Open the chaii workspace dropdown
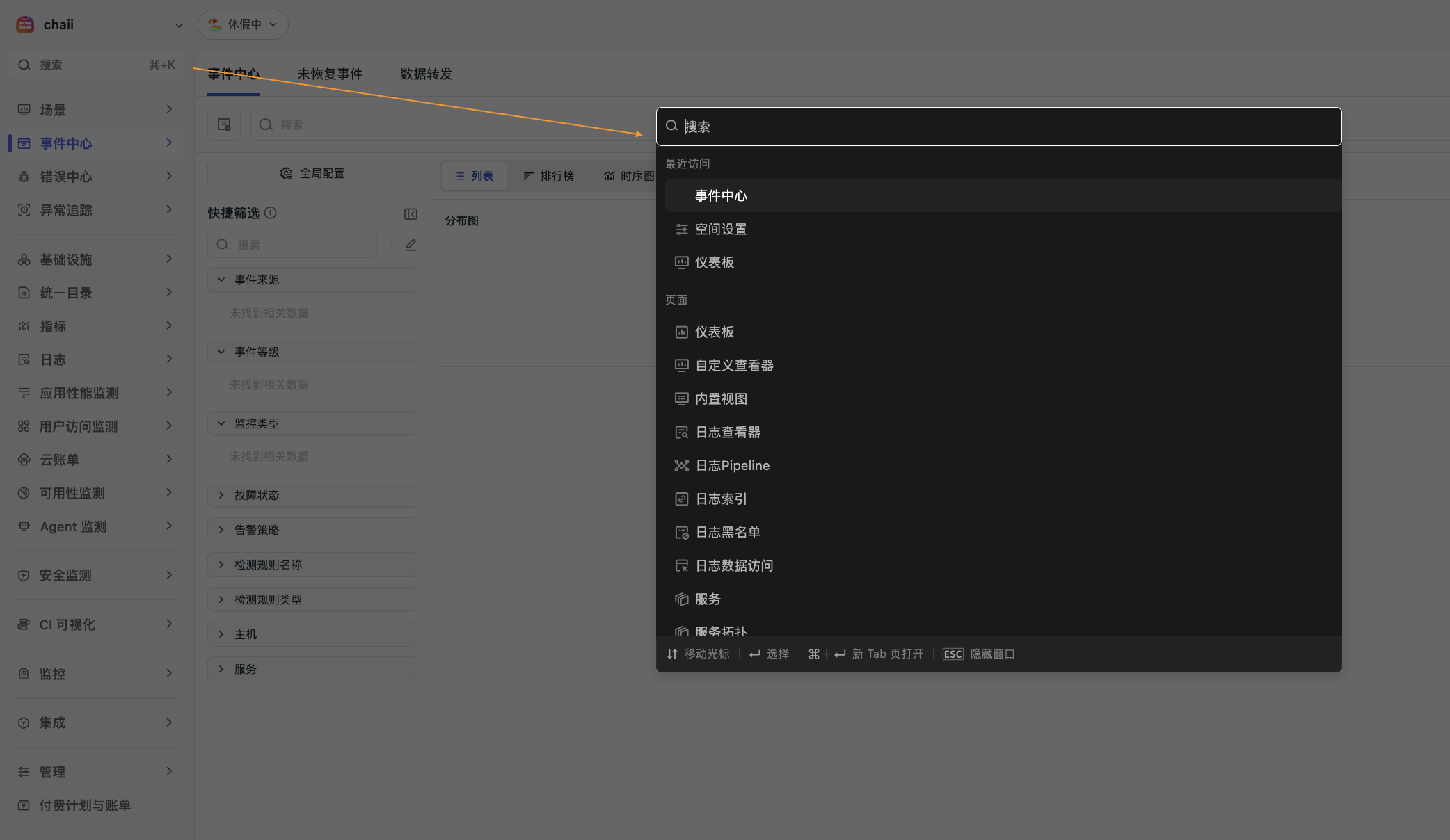The width and height of the screenshot is (1450, 840). click(x=178, y=25)
